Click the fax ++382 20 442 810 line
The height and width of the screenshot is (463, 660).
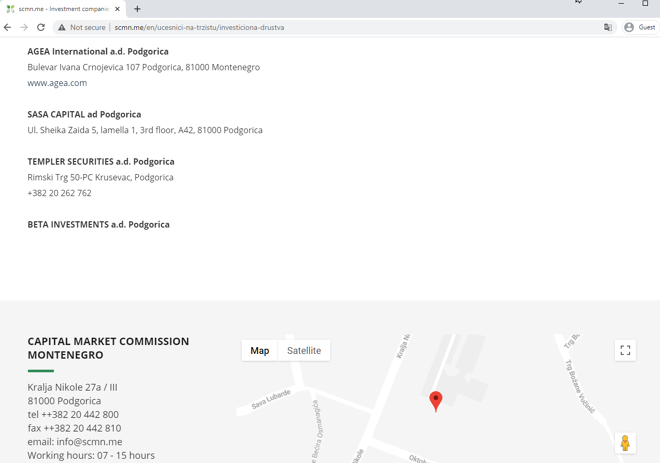click(x=74, y=428)
